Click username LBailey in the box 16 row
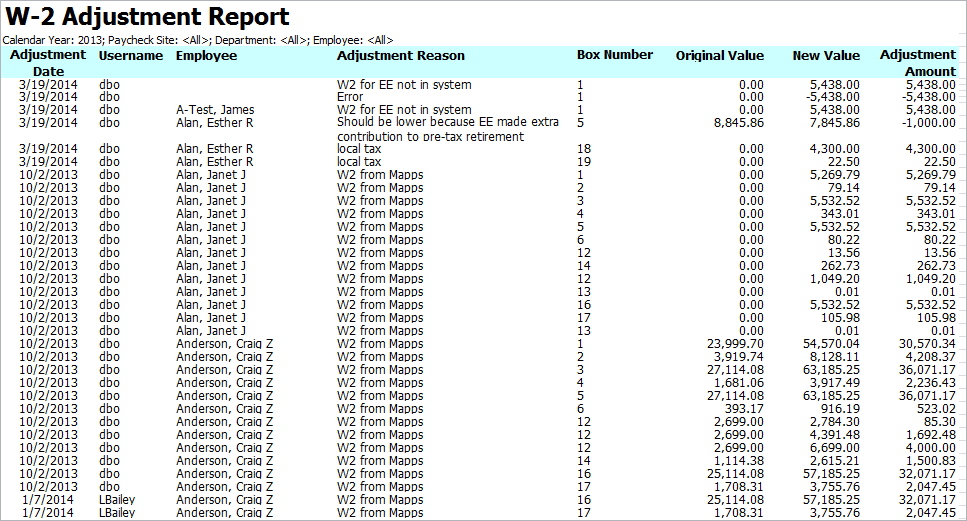 (117, 499)
